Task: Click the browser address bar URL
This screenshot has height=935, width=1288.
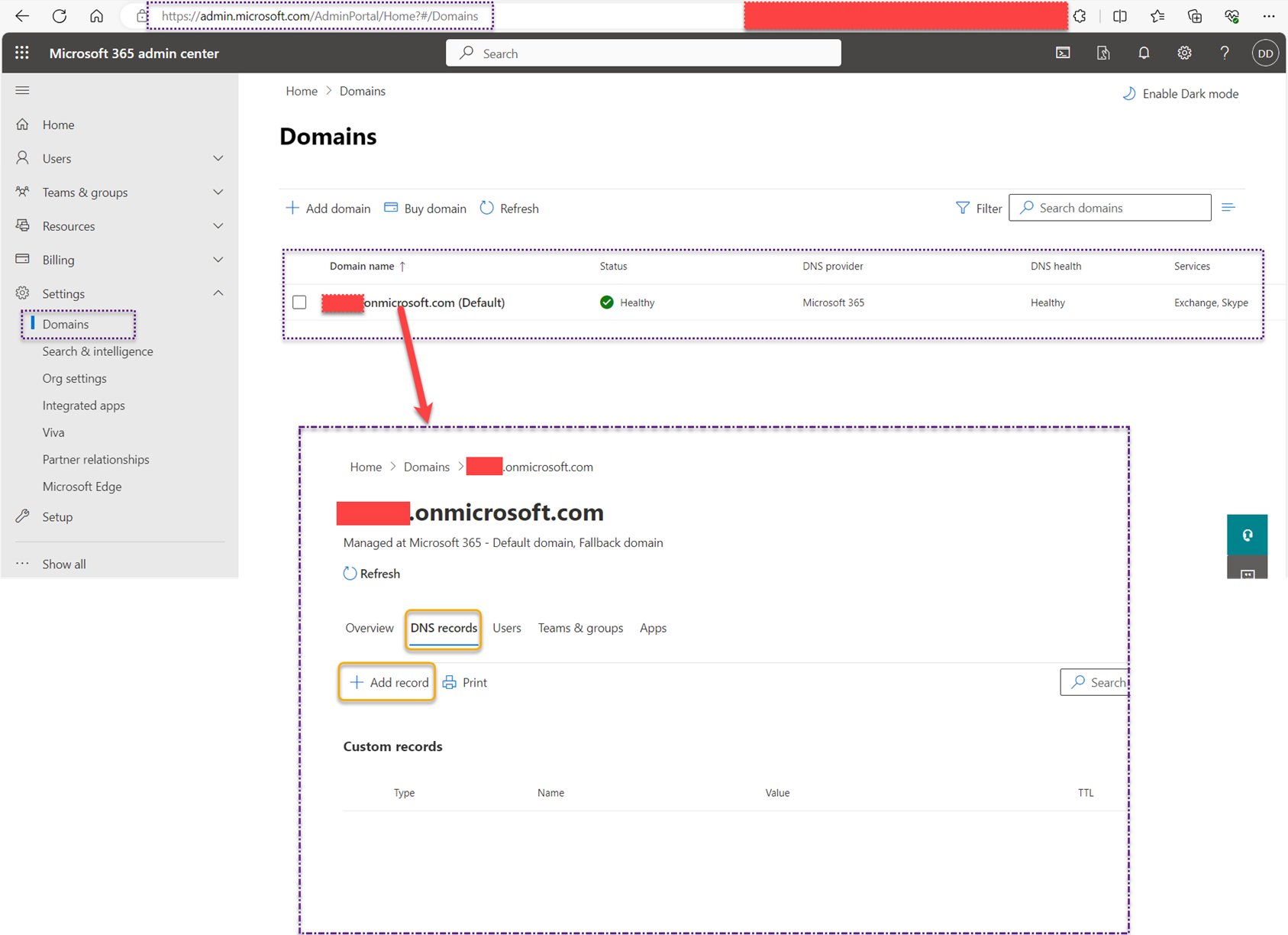Action: (320, 16)
